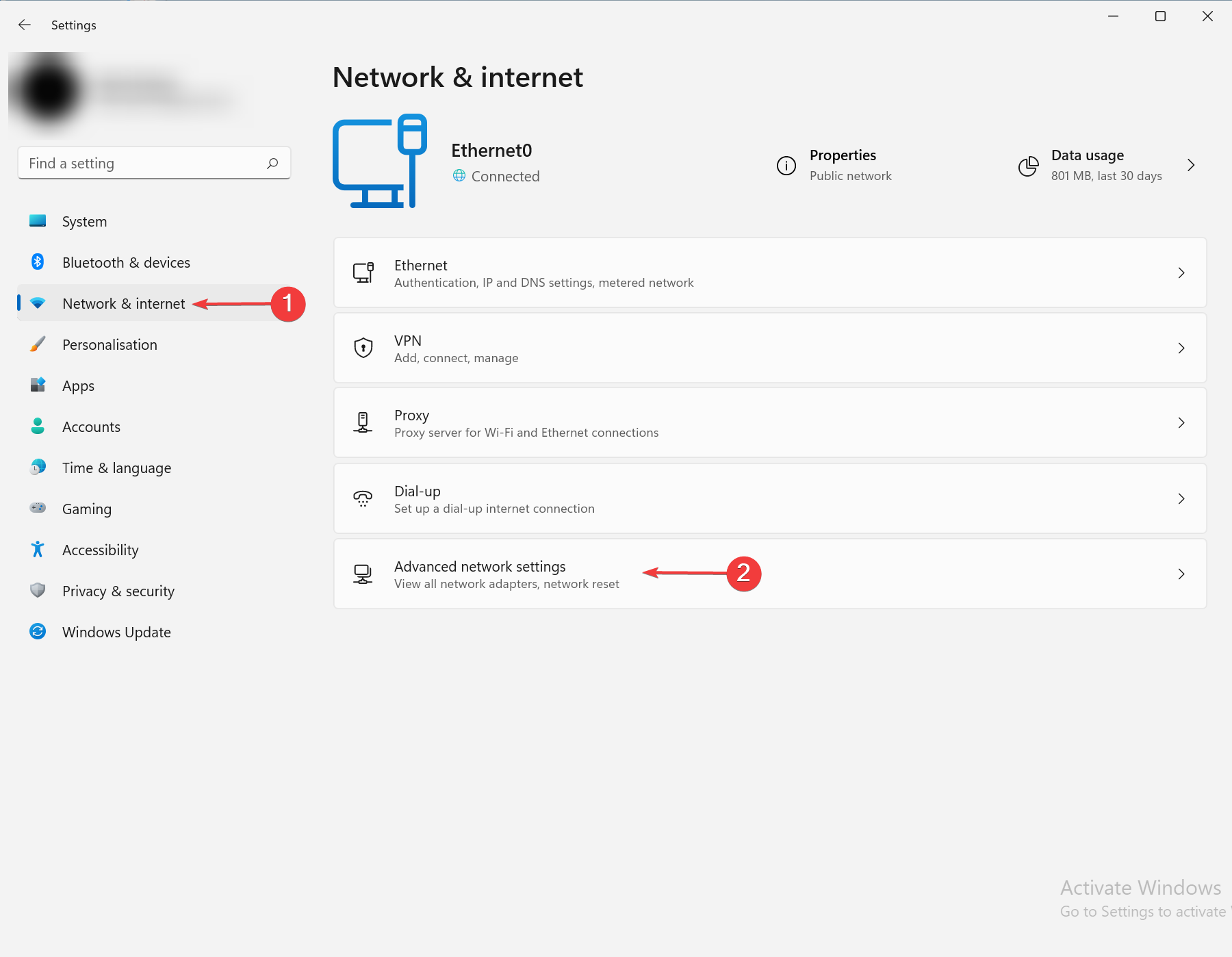Click the paintbrush Personalisation icon
Screen dimensions: 1232x957
click(38, 344)
